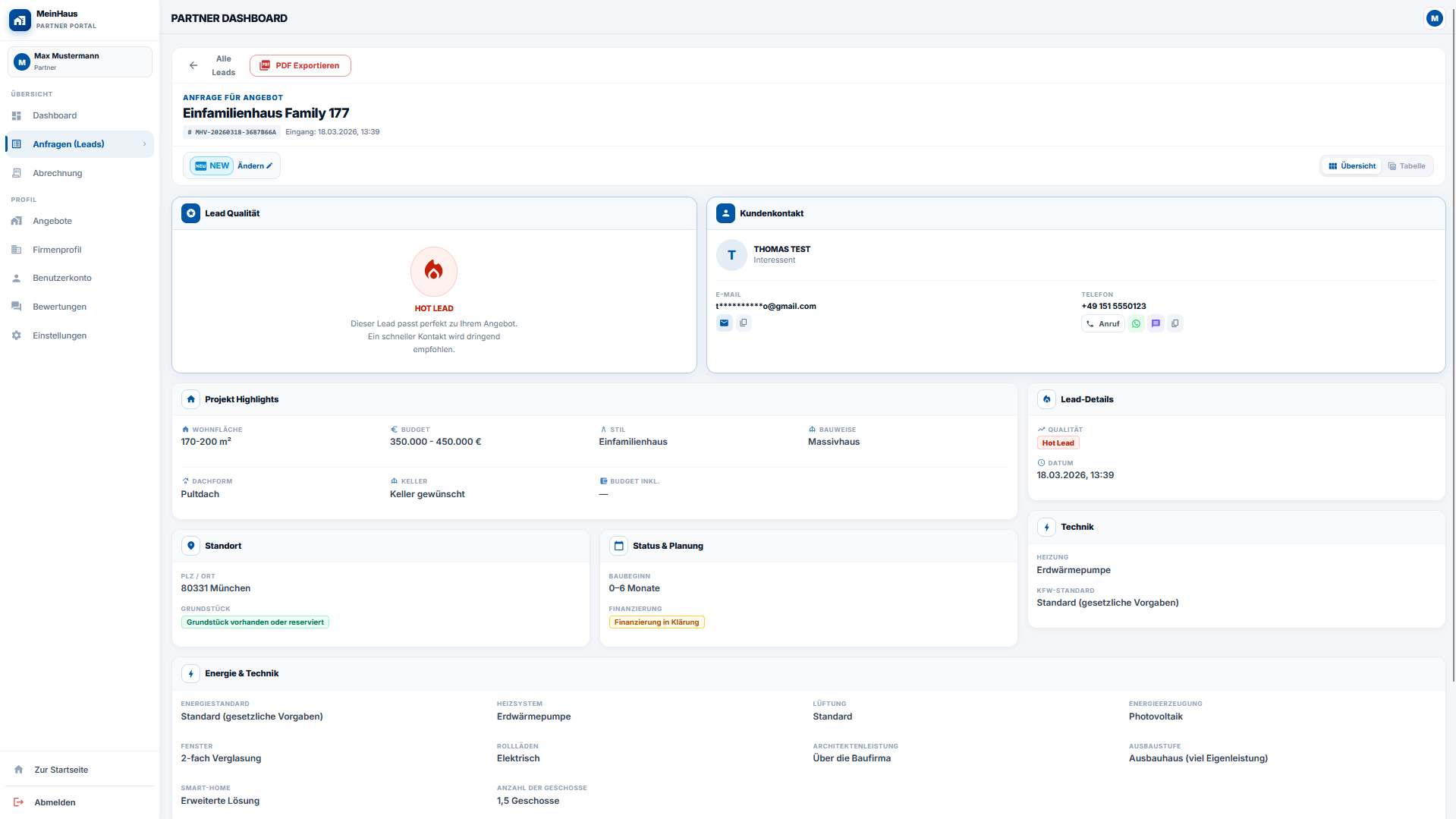Change lead status with Ändern
Image resolution: width=1456 pixels, height=819 pixels.
pos(255,166)
